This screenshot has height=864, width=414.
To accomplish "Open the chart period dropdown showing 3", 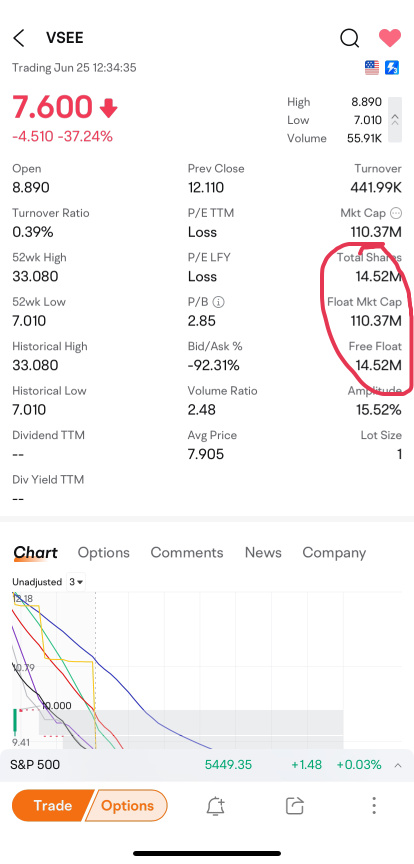I will (x=76, y=582).
